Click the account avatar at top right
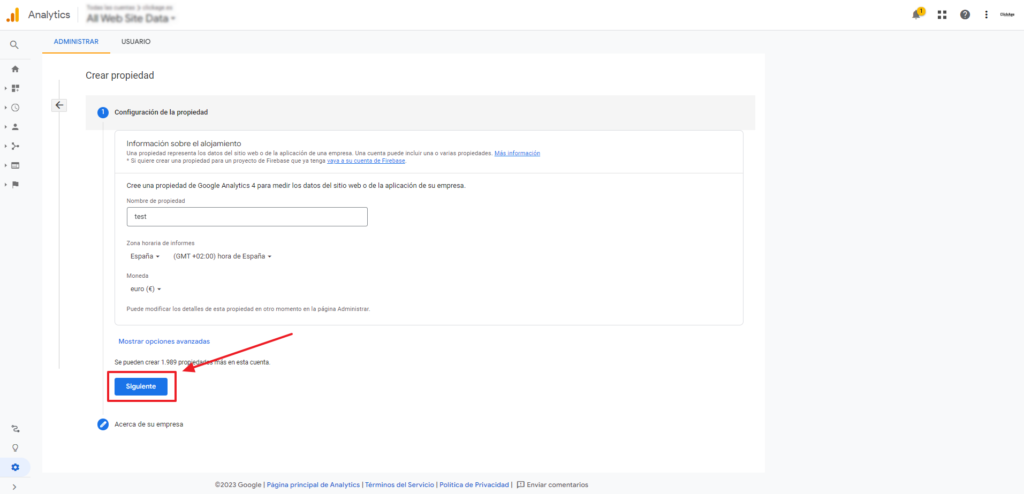Viewport: 1024px width, 494px height. [1006, 14]
